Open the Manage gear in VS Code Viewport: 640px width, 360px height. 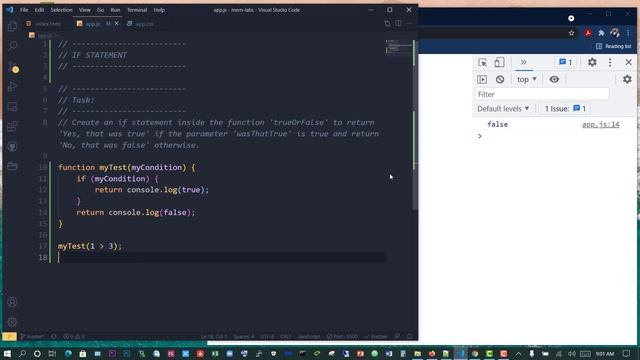[12, 322]
